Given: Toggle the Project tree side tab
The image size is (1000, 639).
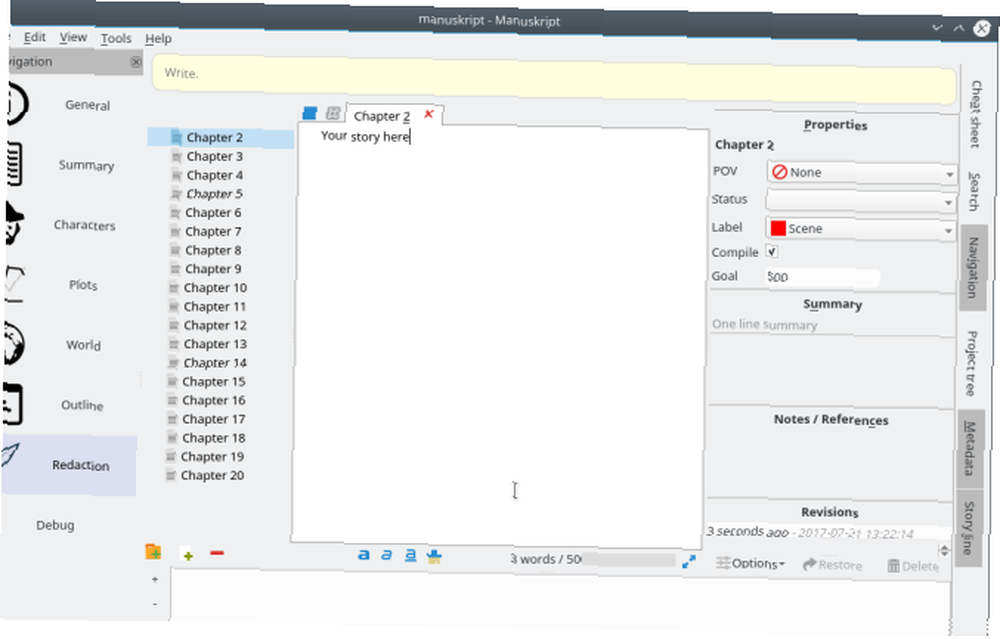Looking at the screenshot, I should pos(971,363).
